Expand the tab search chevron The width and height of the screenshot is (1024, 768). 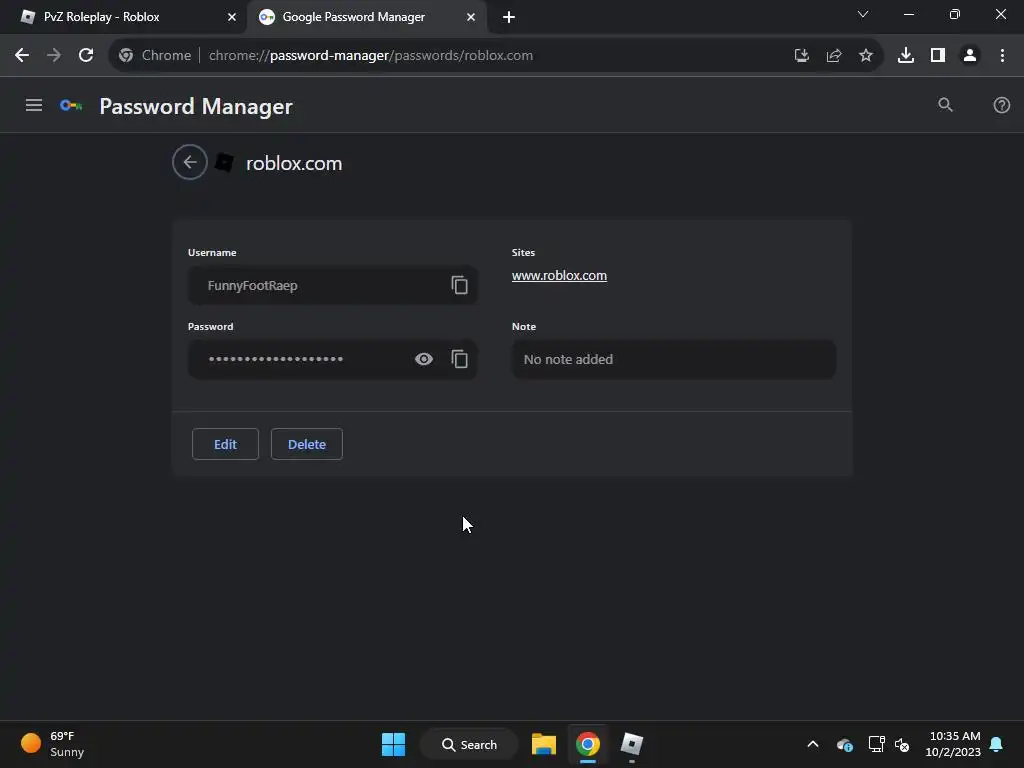click(x=863, y=14)
